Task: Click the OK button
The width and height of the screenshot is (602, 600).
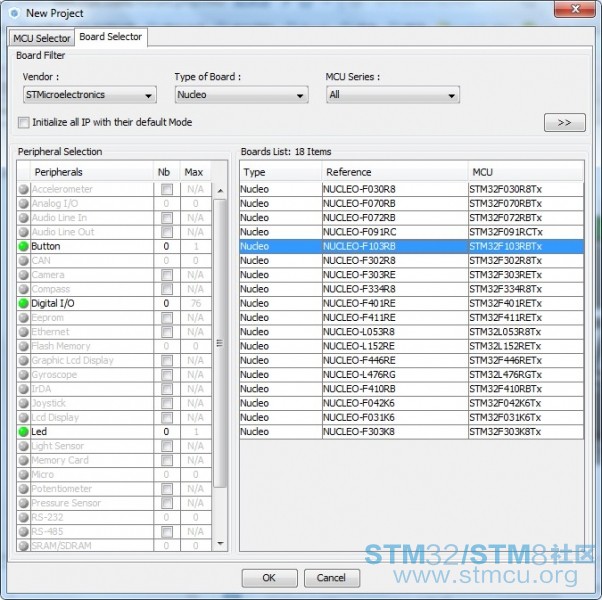Action: tap(270, 578)
